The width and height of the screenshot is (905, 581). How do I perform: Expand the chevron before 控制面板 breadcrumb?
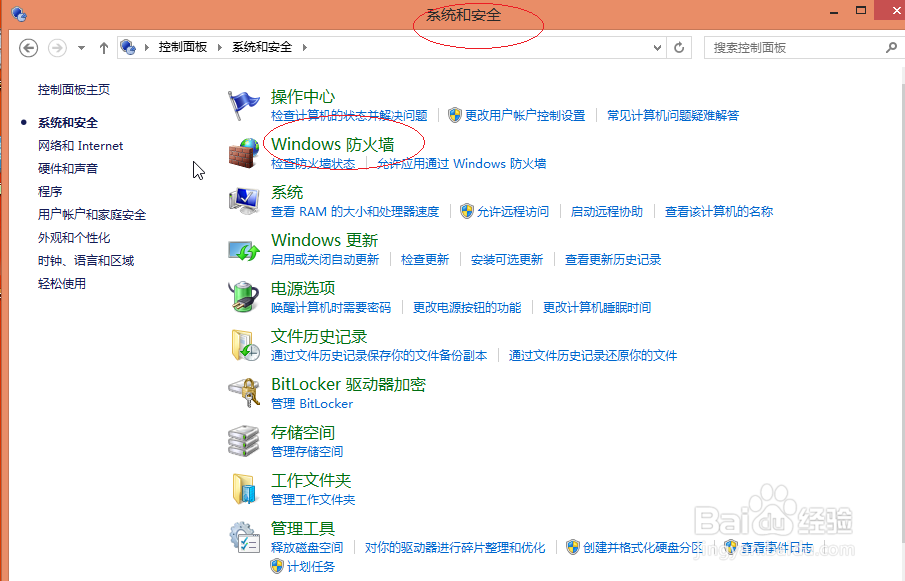[147, 47]
